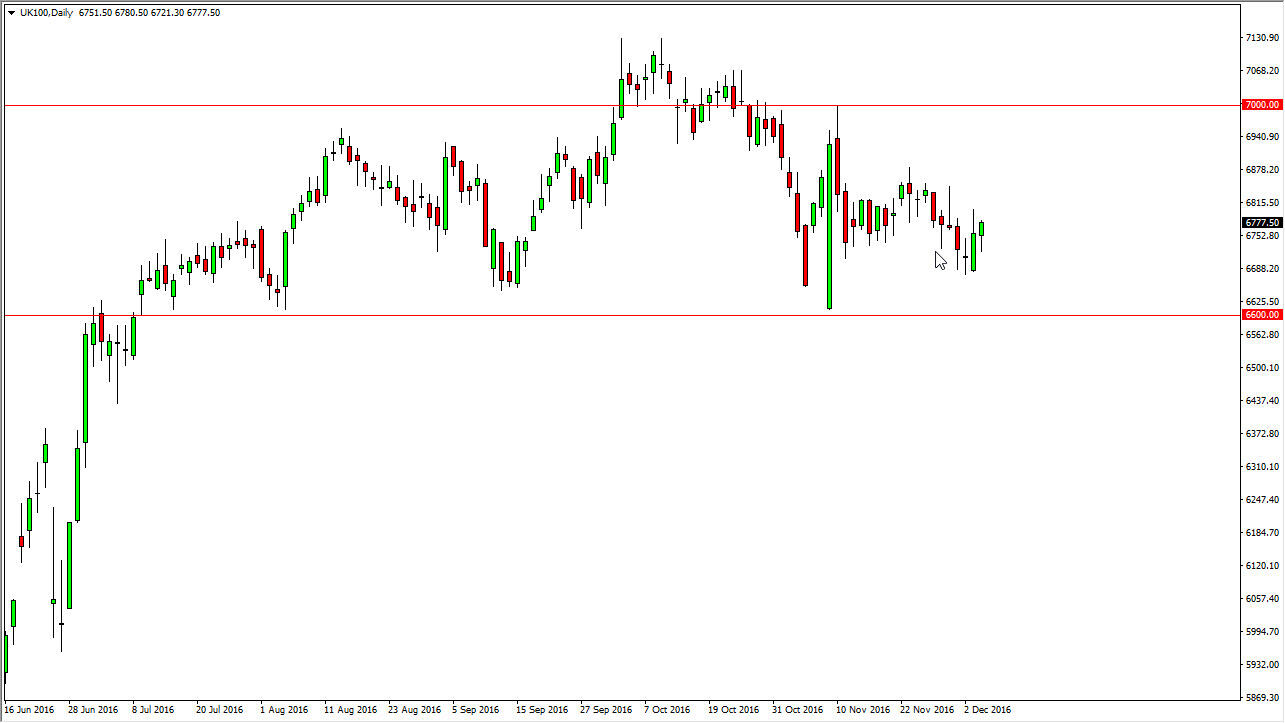Click the 6247.90 price axis label
This screenshot has height=723, width=1285.
coord(1260,500)
